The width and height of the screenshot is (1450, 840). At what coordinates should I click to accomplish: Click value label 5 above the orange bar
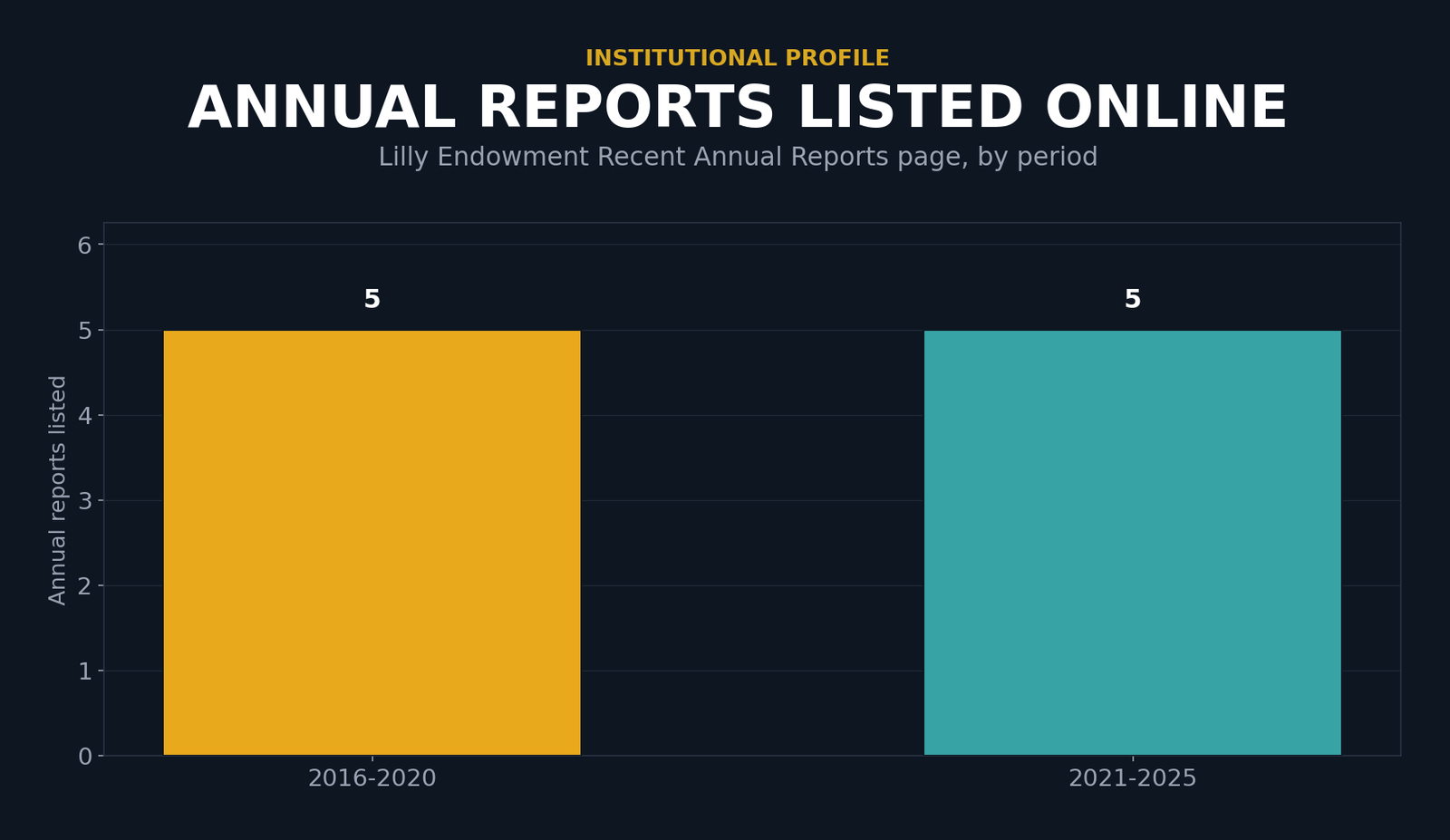click(372, 300)
